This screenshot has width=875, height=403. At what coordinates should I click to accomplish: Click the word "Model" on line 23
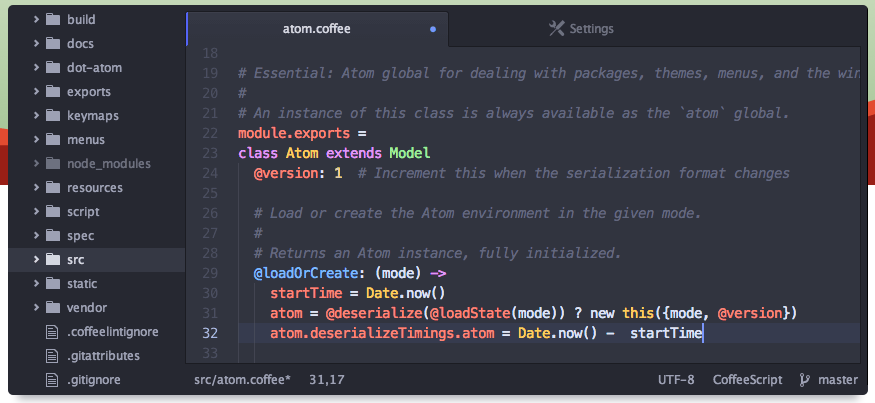(x=410, y=153)
